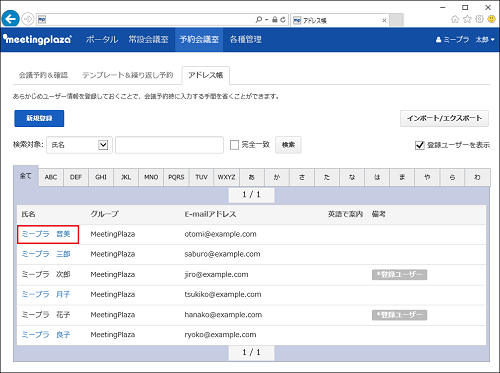Click the lock security icon in address bar
This screenshot has height=373, width=500.
coord(275,20)
